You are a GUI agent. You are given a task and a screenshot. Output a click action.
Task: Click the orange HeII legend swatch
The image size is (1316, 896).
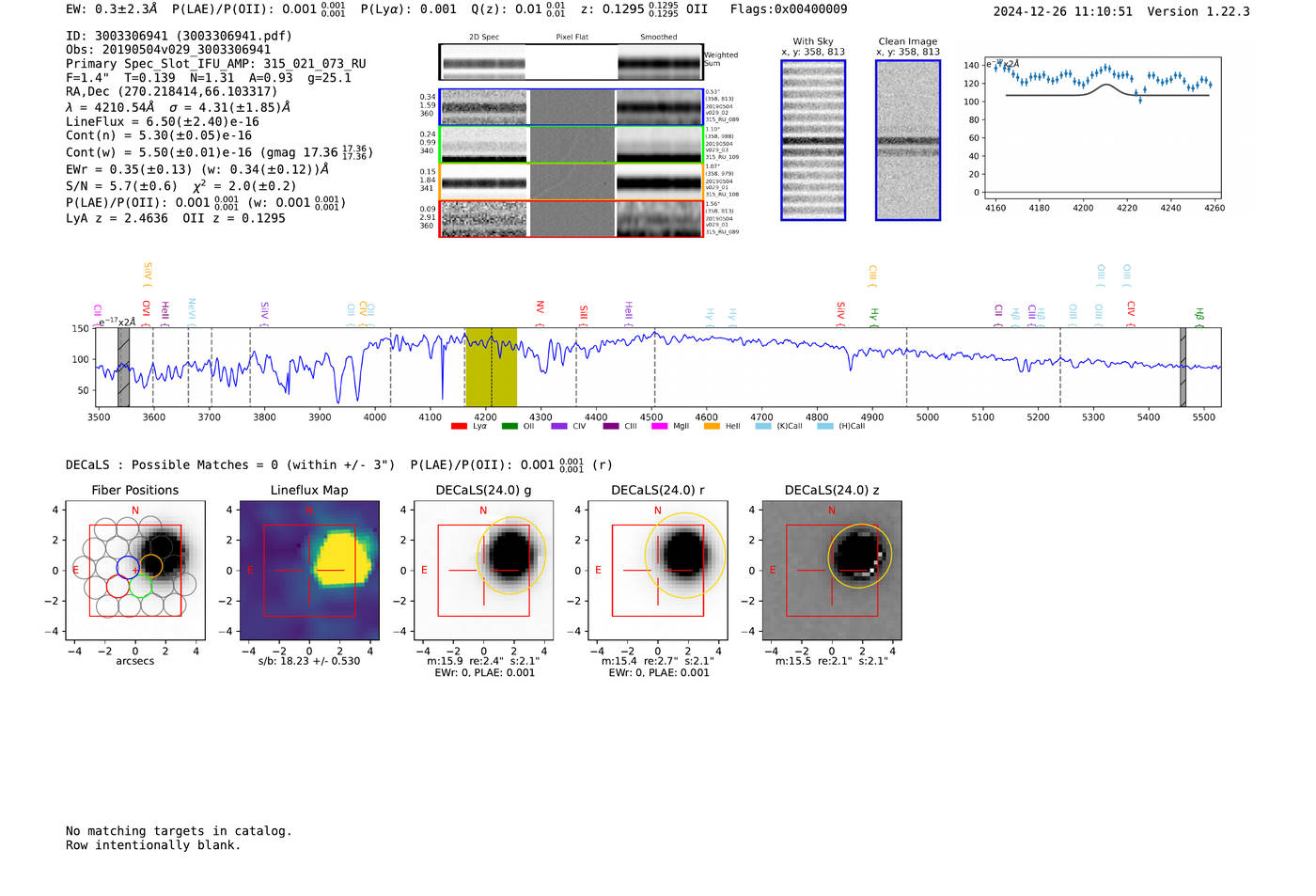712,426
